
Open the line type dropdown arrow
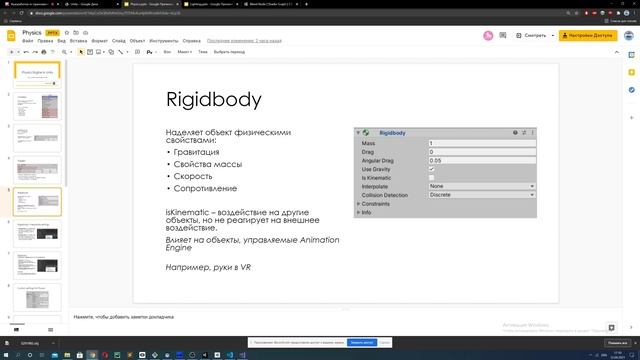click(127, 52)
